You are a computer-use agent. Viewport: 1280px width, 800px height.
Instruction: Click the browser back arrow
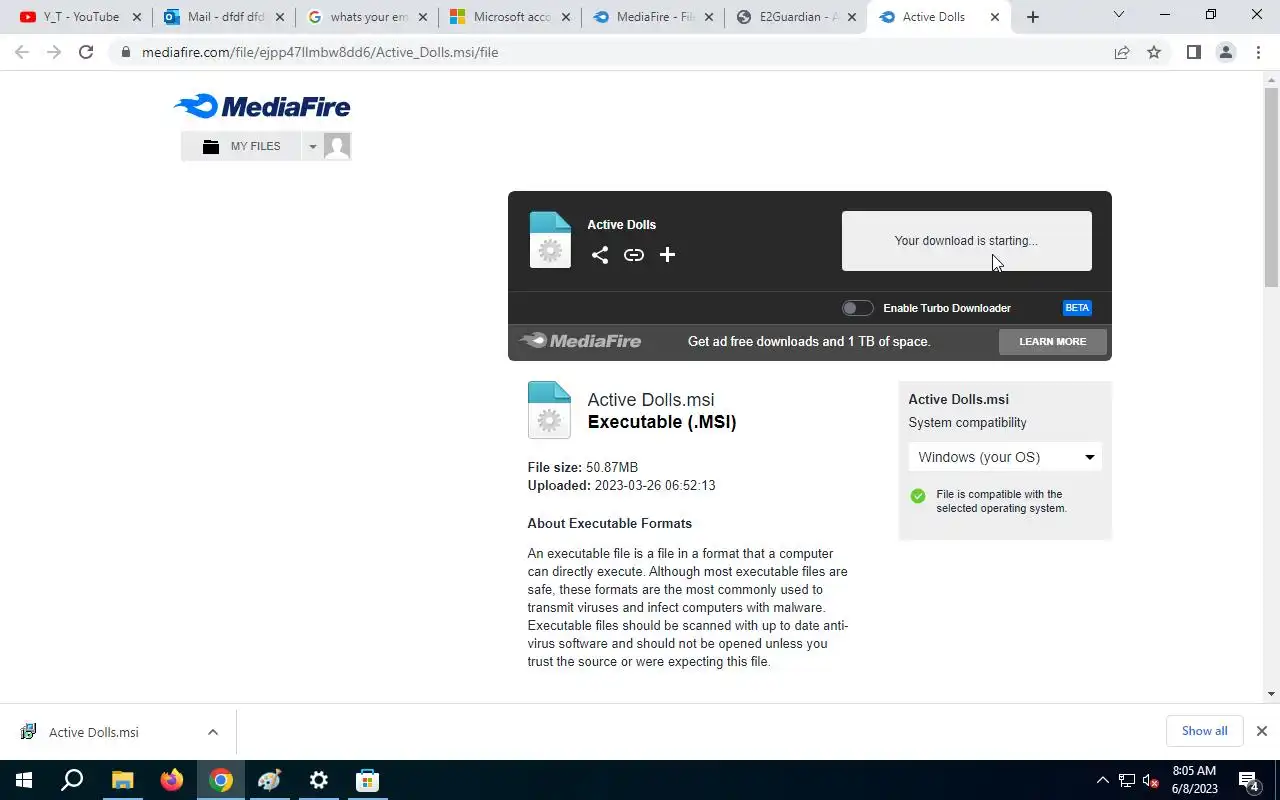pos(22,52)
